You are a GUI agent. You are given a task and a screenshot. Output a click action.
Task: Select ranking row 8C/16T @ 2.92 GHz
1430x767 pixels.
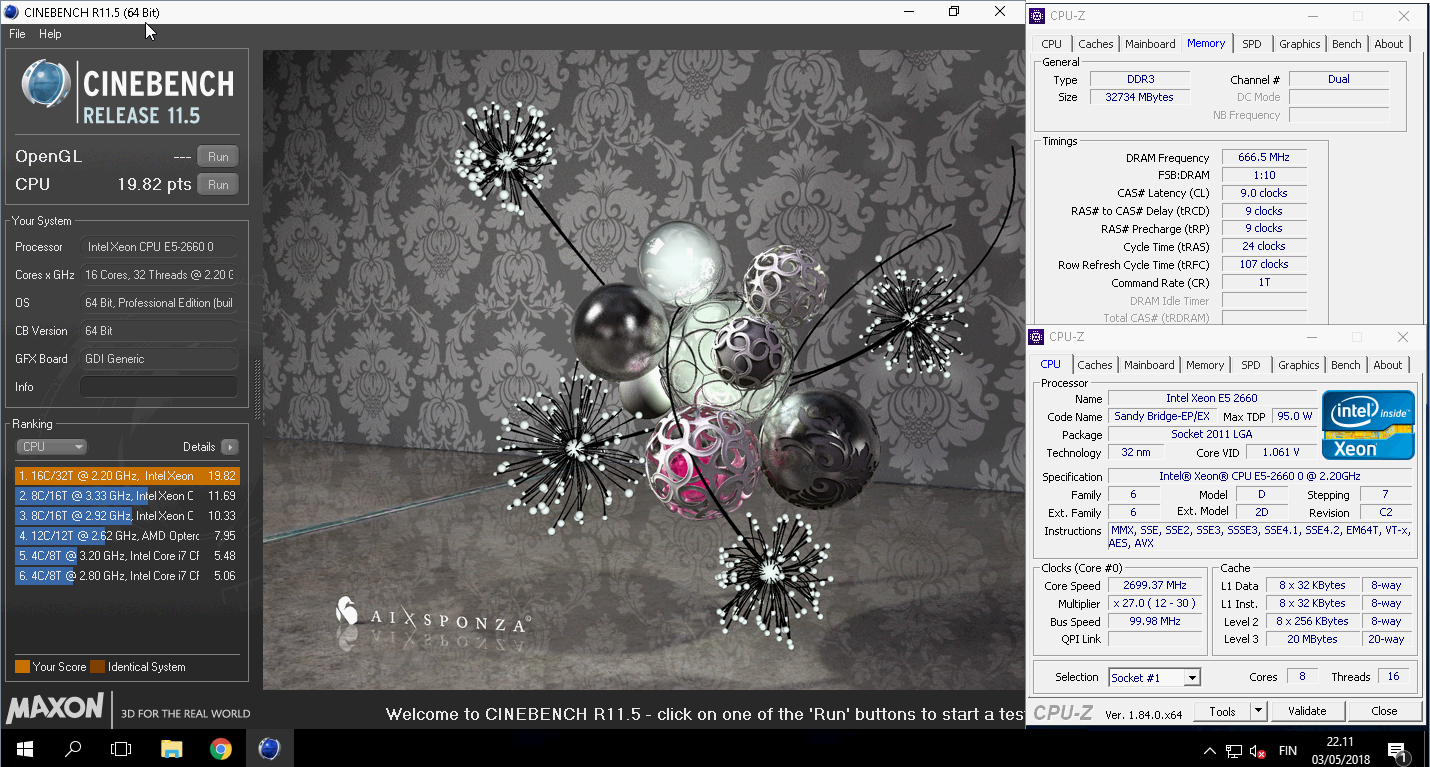(127, 516)
